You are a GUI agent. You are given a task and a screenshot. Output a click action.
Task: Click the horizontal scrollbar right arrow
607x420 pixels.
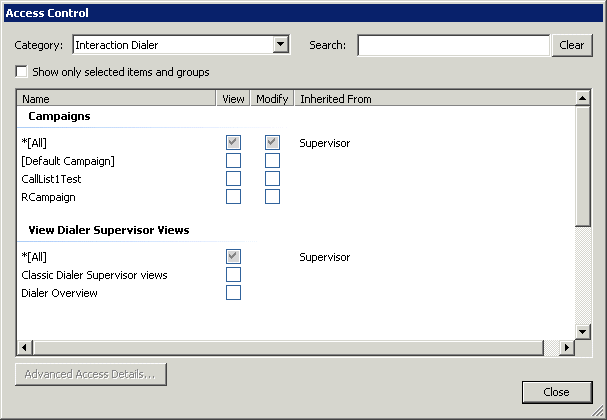(x=567, y=348)
